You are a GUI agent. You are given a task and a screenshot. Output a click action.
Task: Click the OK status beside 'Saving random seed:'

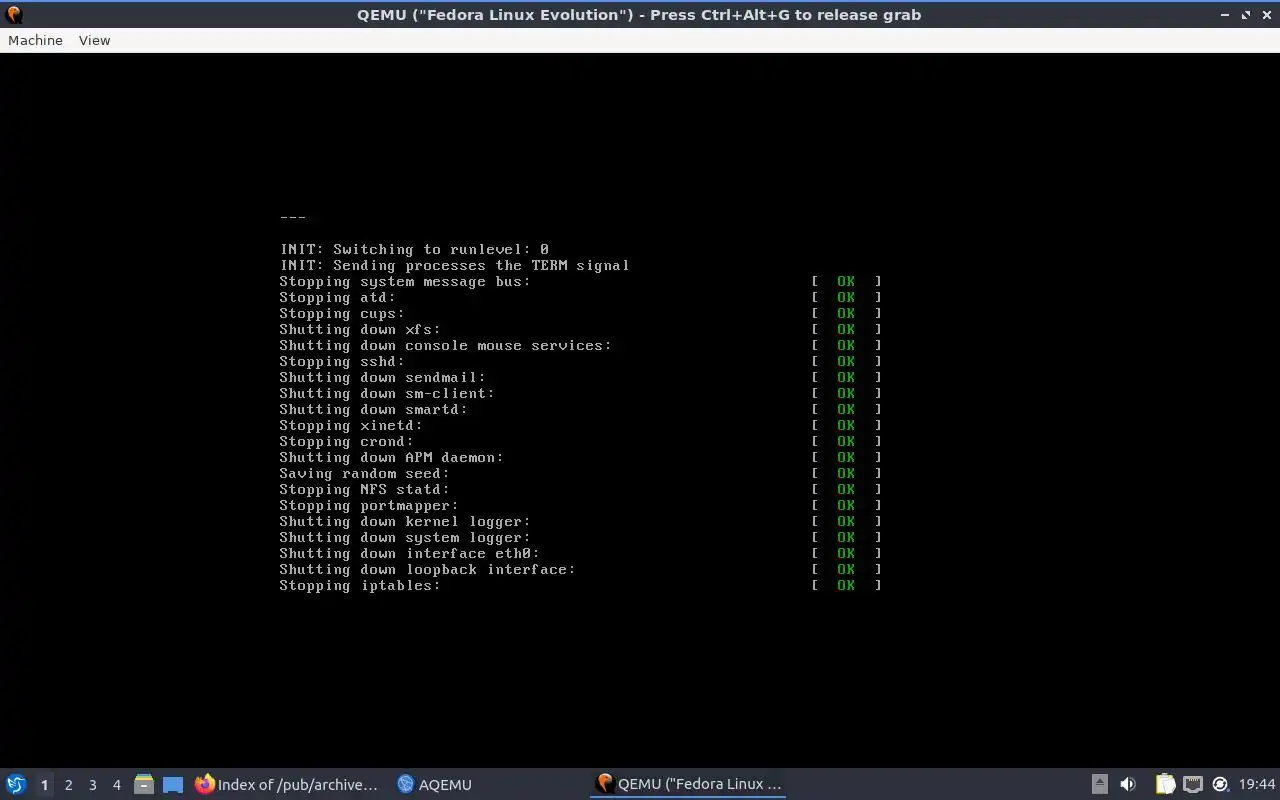tap(846, 473)
